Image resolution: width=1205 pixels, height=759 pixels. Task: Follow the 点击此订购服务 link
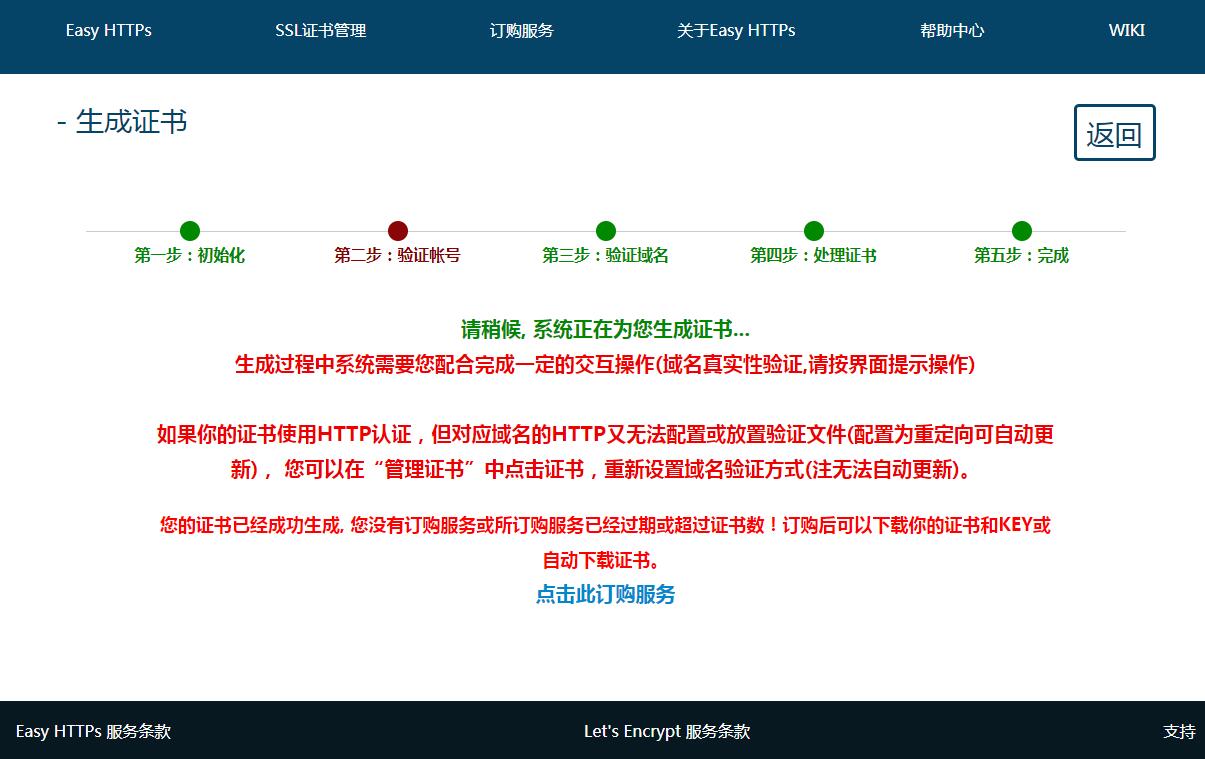[606, 594]
